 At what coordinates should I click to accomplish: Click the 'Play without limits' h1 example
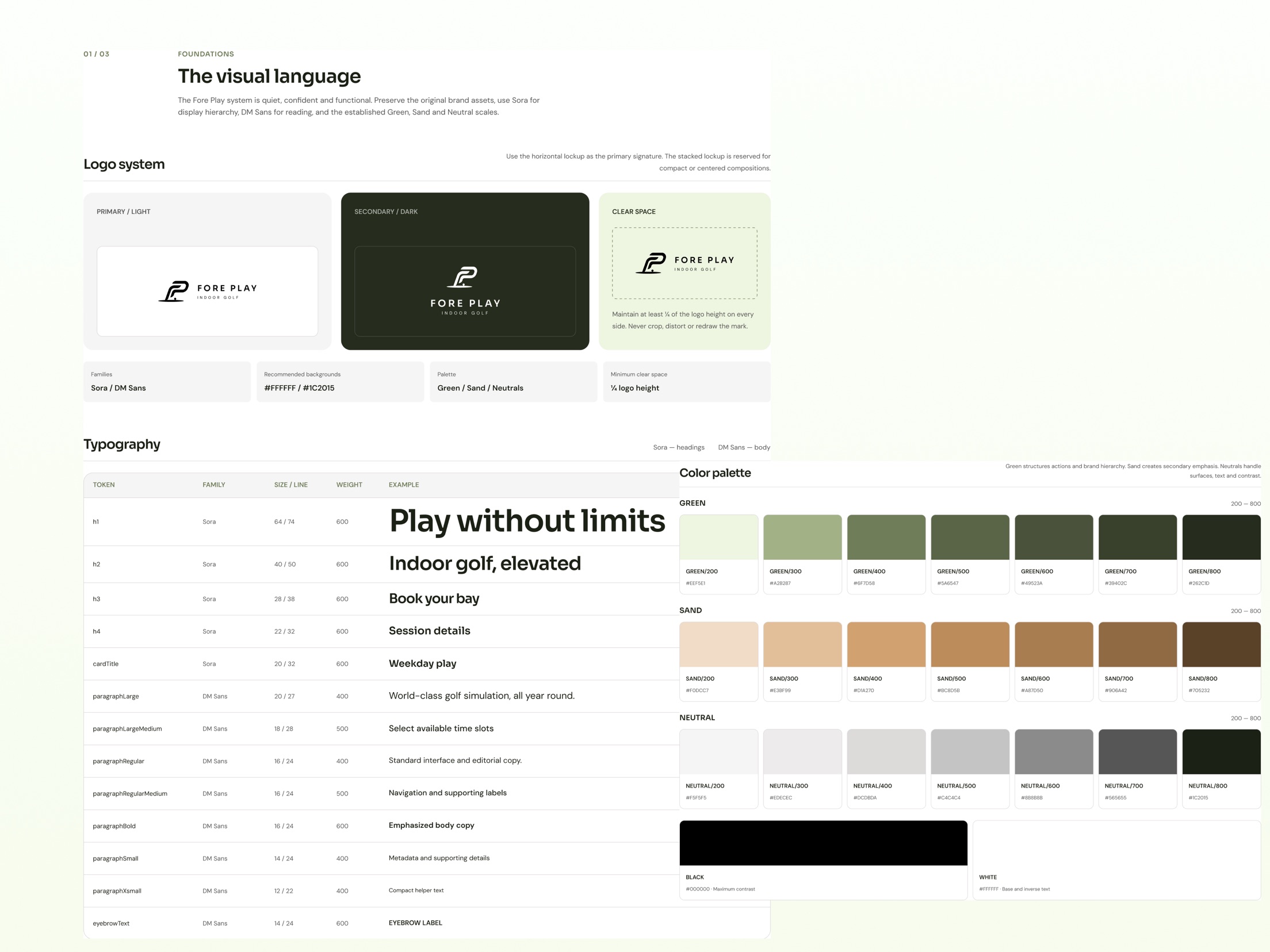(x=527, y=521)
